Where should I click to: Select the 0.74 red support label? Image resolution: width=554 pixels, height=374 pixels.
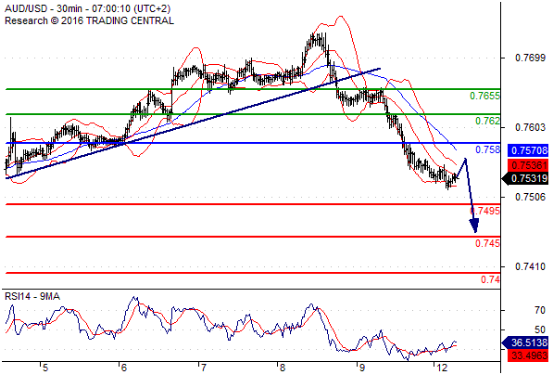(490, 280)
